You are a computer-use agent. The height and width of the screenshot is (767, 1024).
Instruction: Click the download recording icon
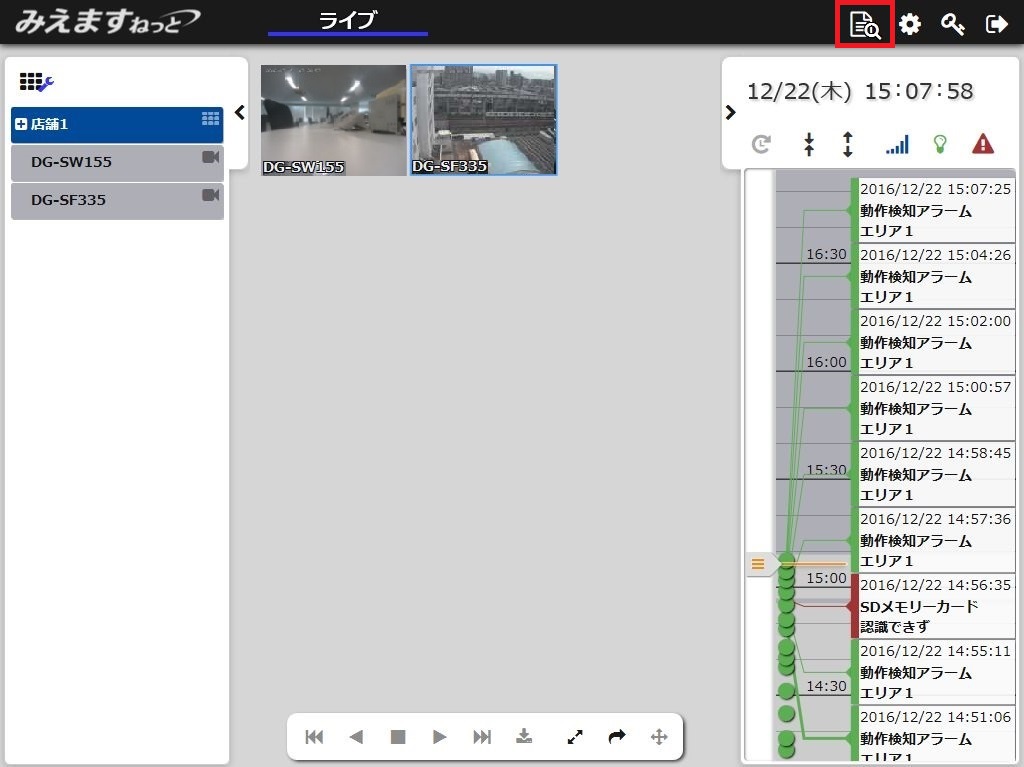[524, 737]
